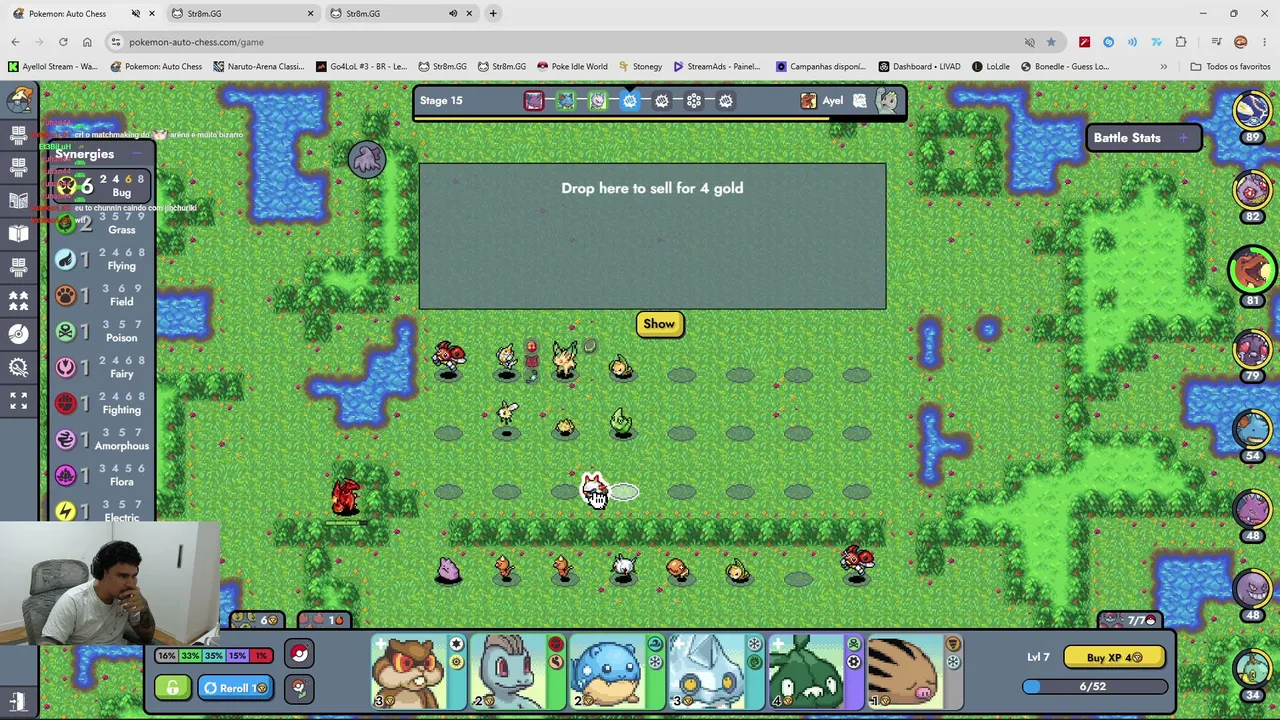The image size is (1280, 720).
Task: Select the Electric synergy lightning icon
Action: pos(66,511)
